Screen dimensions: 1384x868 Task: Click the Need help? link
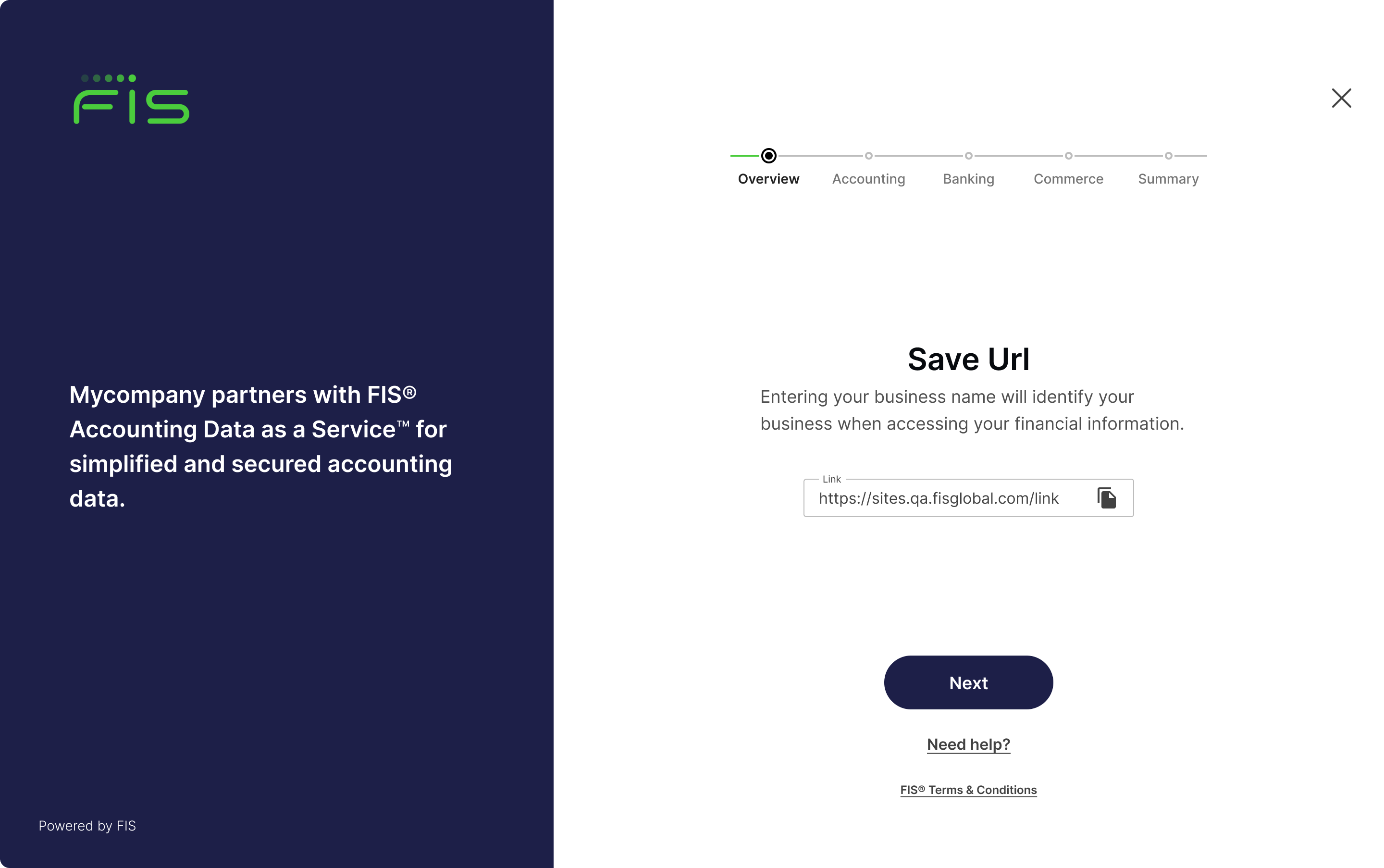coord(968,743)
